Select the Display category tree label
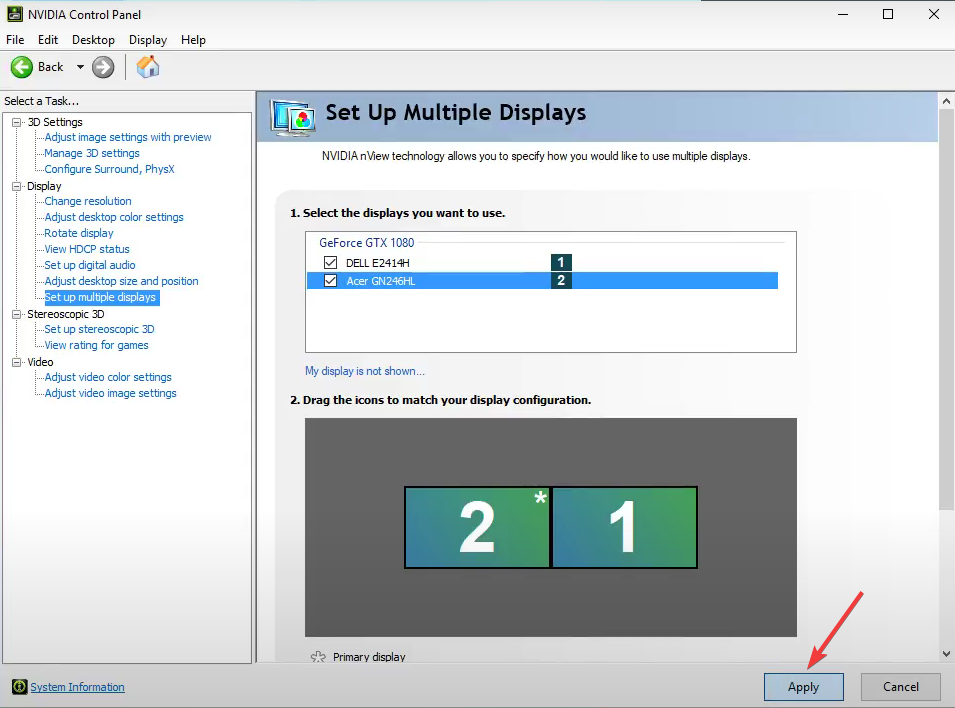The height and width of the screenshot is (708, 955). (x=44, y=186)
